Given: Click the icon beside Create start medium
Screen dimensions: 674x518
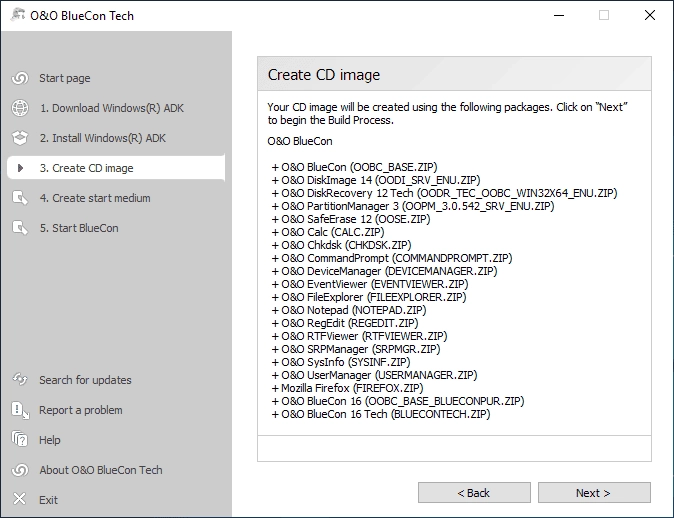Looking at the screenshot, I should pyautogui.click(x=20, y=198).
